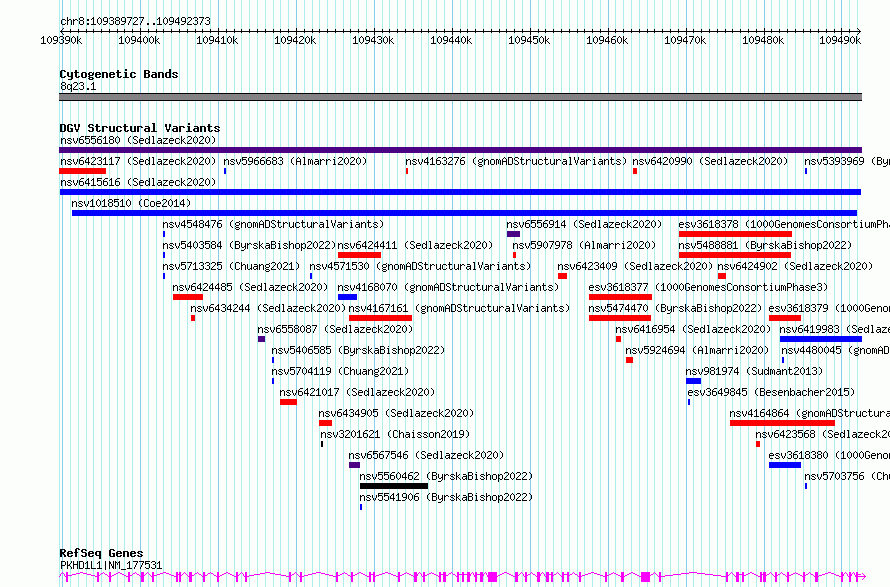This screenshot has width=890, height=587.
Task: Select the long purple nsv6556180 variant bar
Action: 460,150
